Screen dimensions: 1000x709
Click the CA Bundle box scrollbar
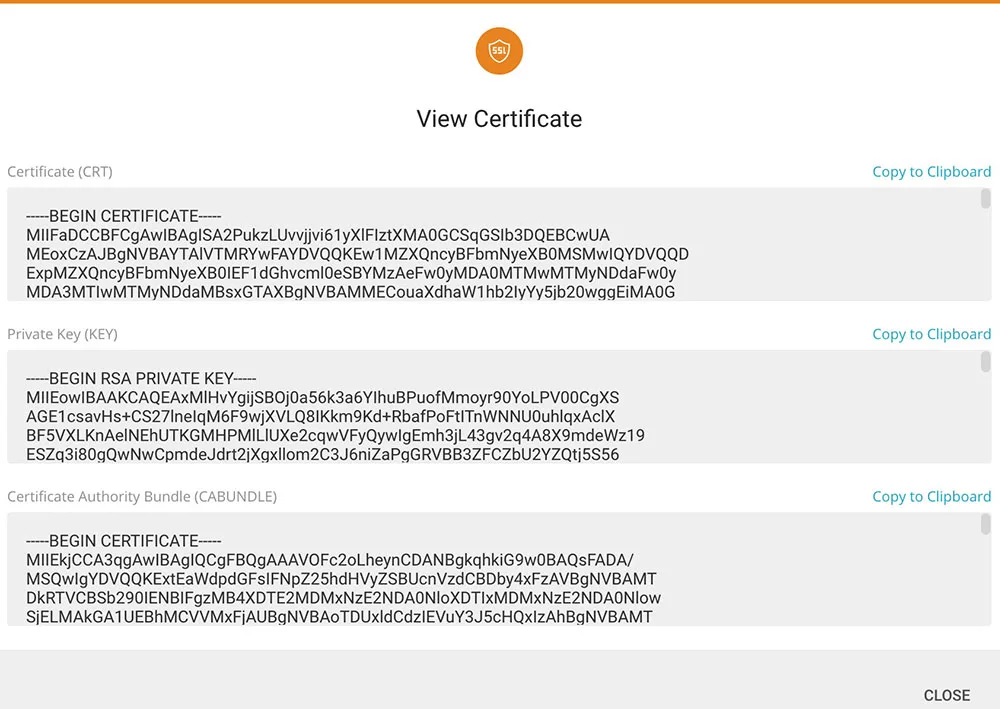(x=986, y=524)
